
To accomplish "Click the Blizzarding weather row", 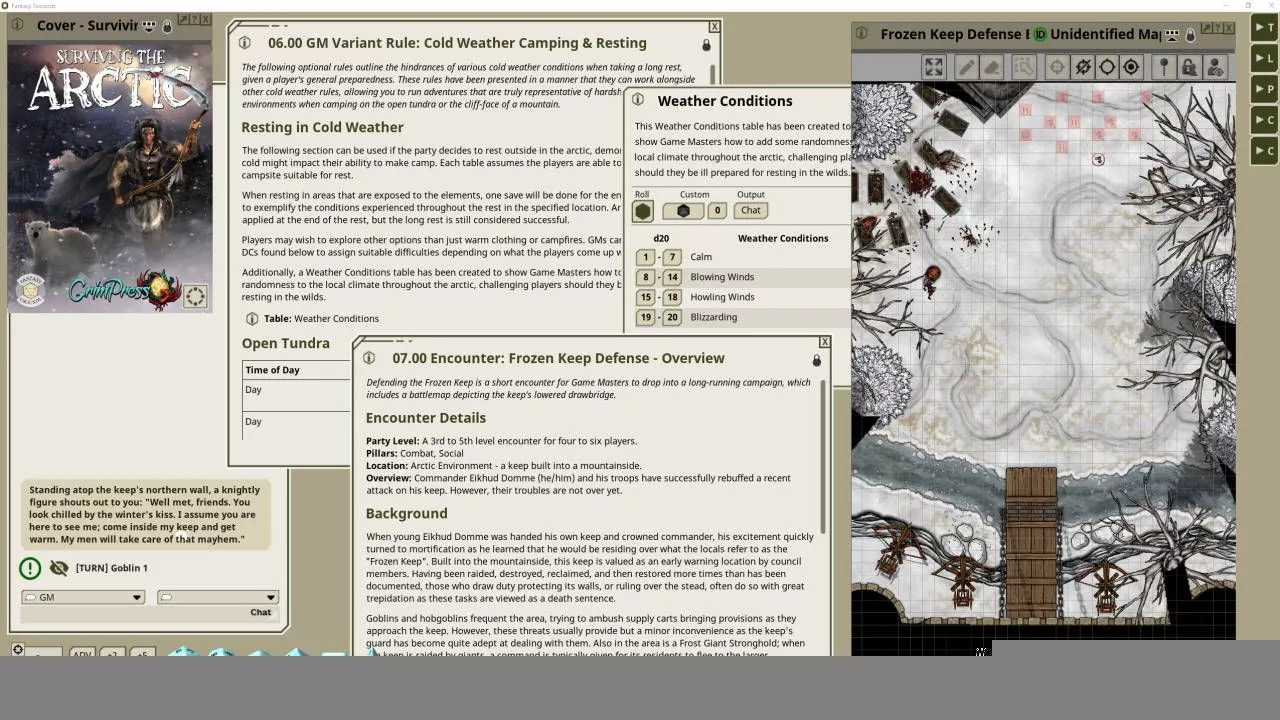I will 741,317.
